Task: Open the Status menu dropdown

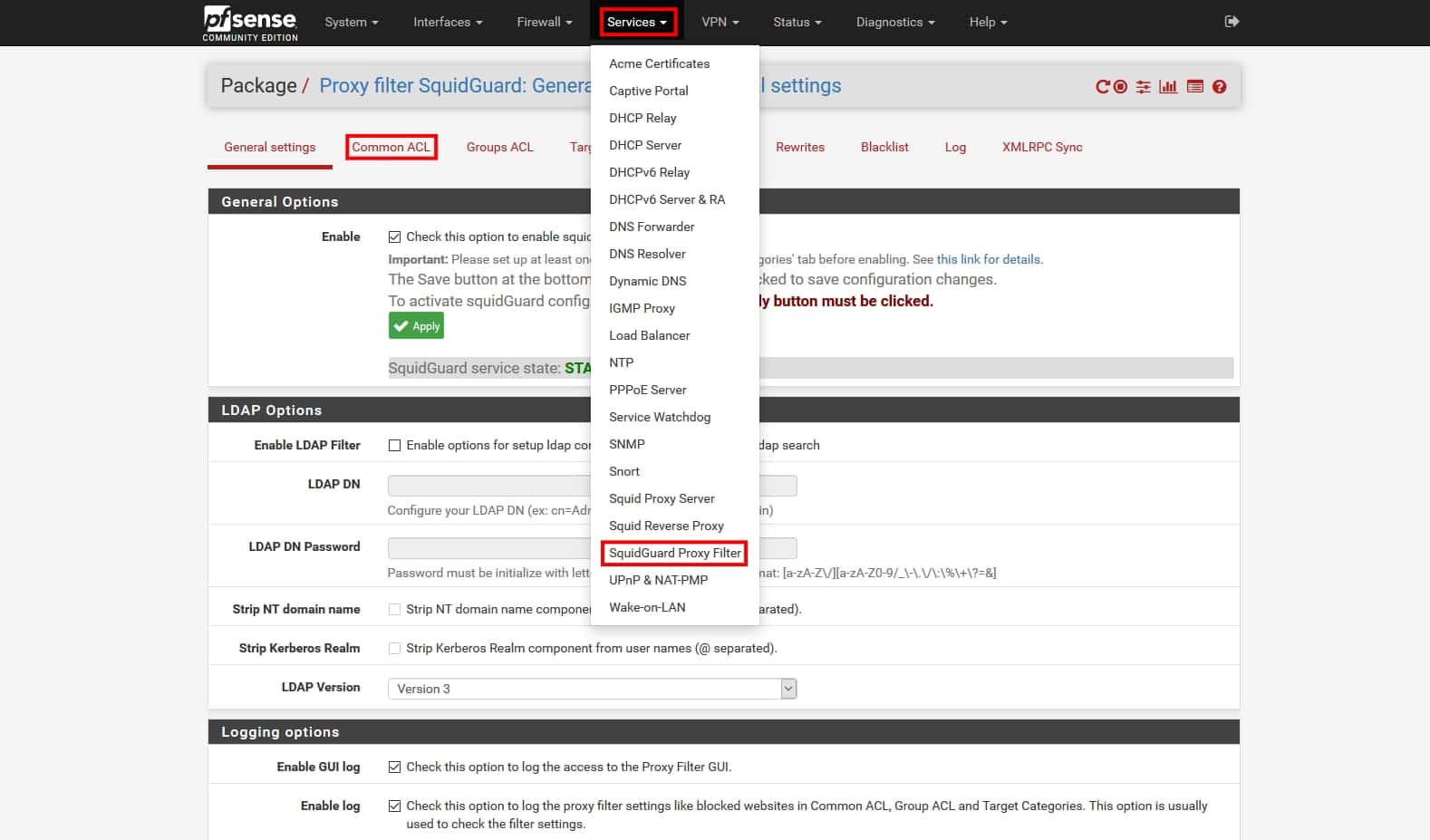Action: [x=797, y=22]
